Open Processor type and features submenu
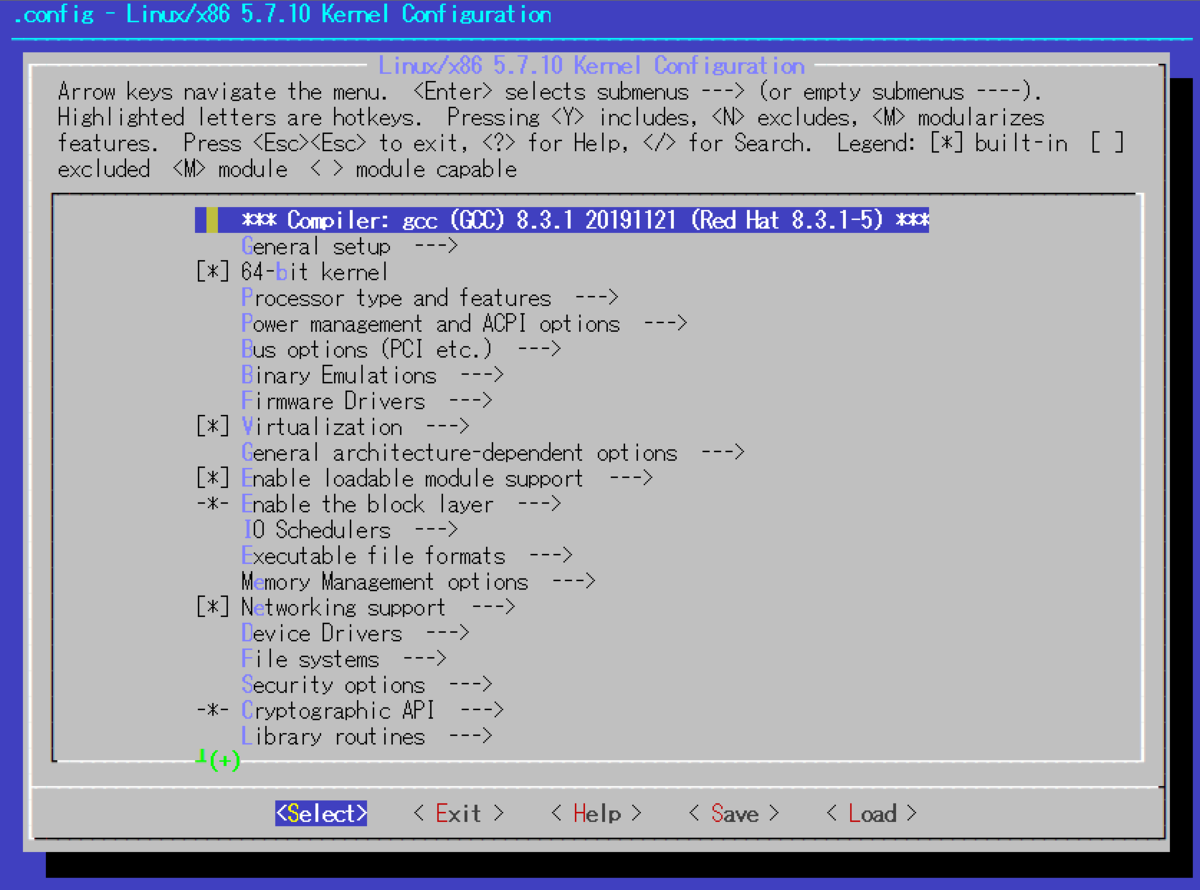The image size is (1200, 890). click(x=431, y=298)
